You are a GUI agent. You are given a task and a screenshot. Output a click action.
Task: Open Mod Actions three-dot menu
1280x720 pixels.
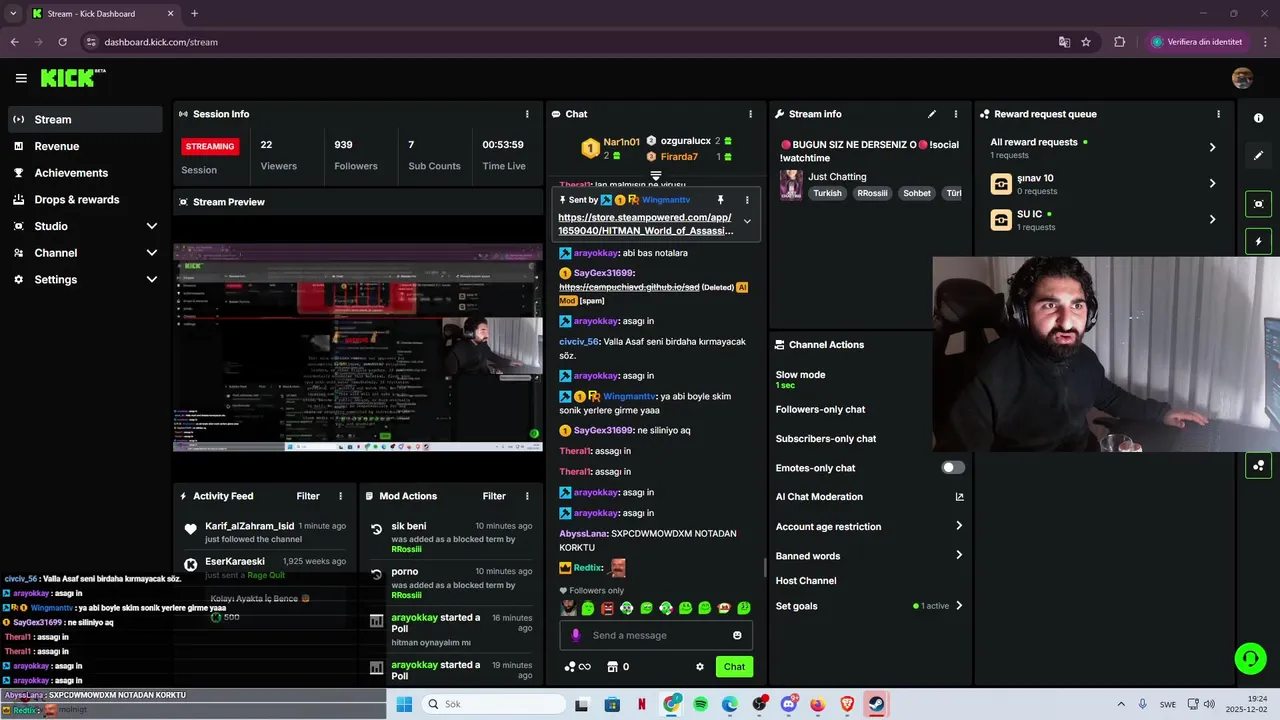click(527, 496)
